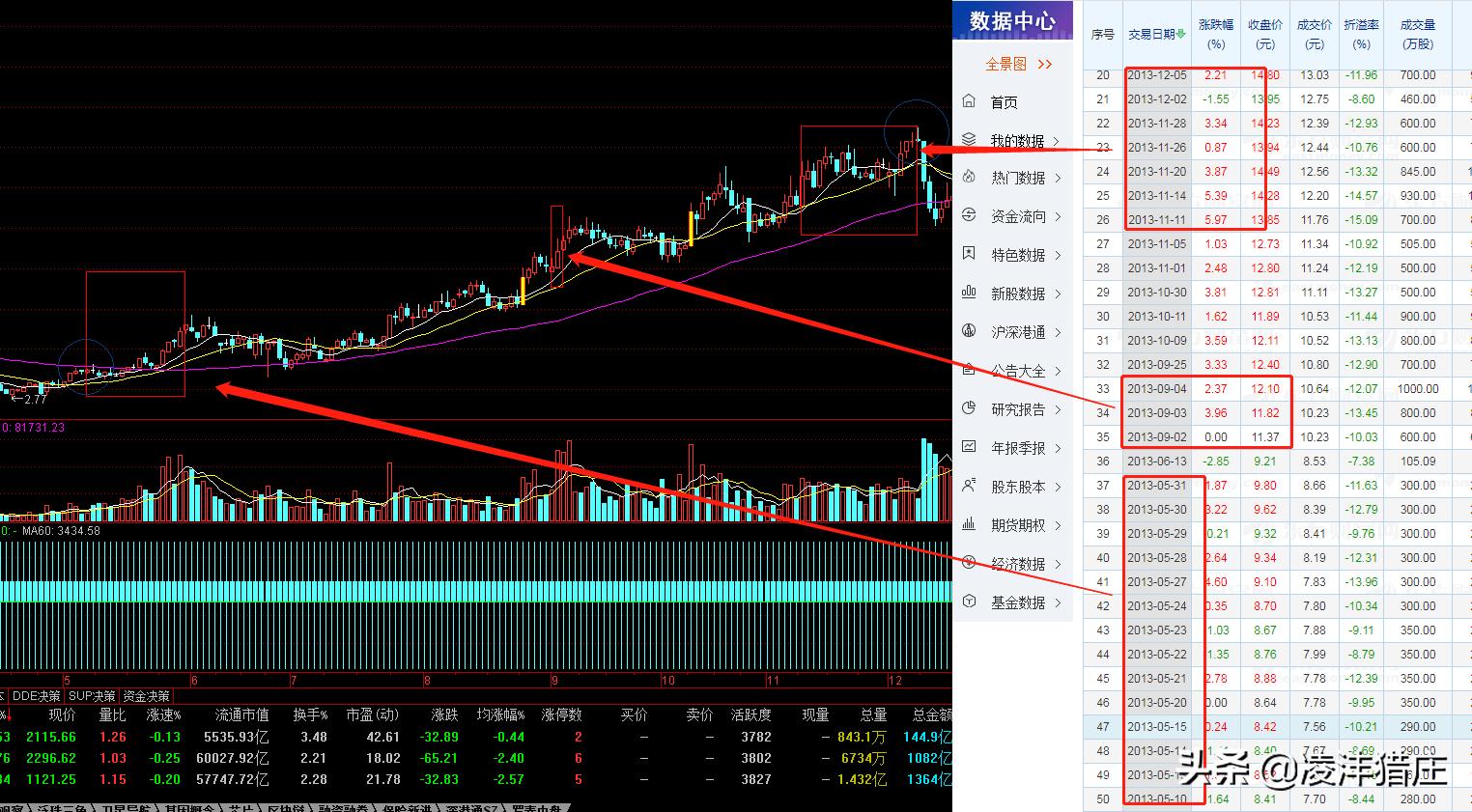Screen dimensions: 1472x812
Task: Click the 成交量 (万股) column header
Action: 1418,34
